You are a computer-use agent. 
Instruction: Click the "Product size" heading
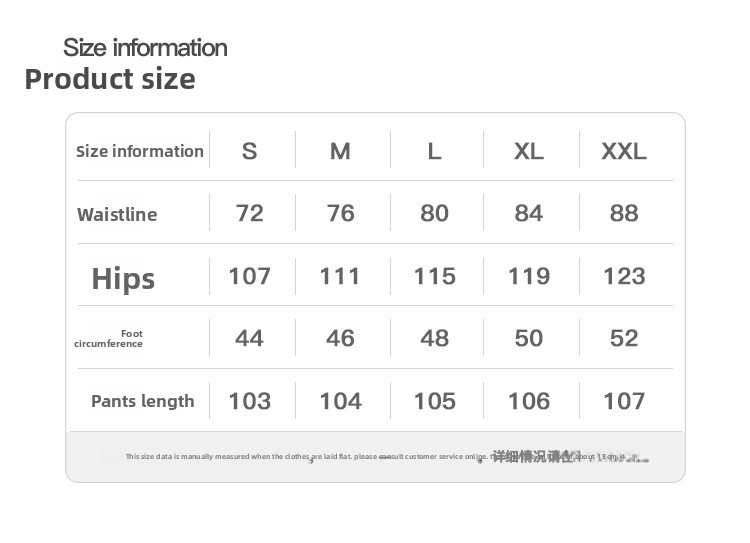(x=110, y=79)
